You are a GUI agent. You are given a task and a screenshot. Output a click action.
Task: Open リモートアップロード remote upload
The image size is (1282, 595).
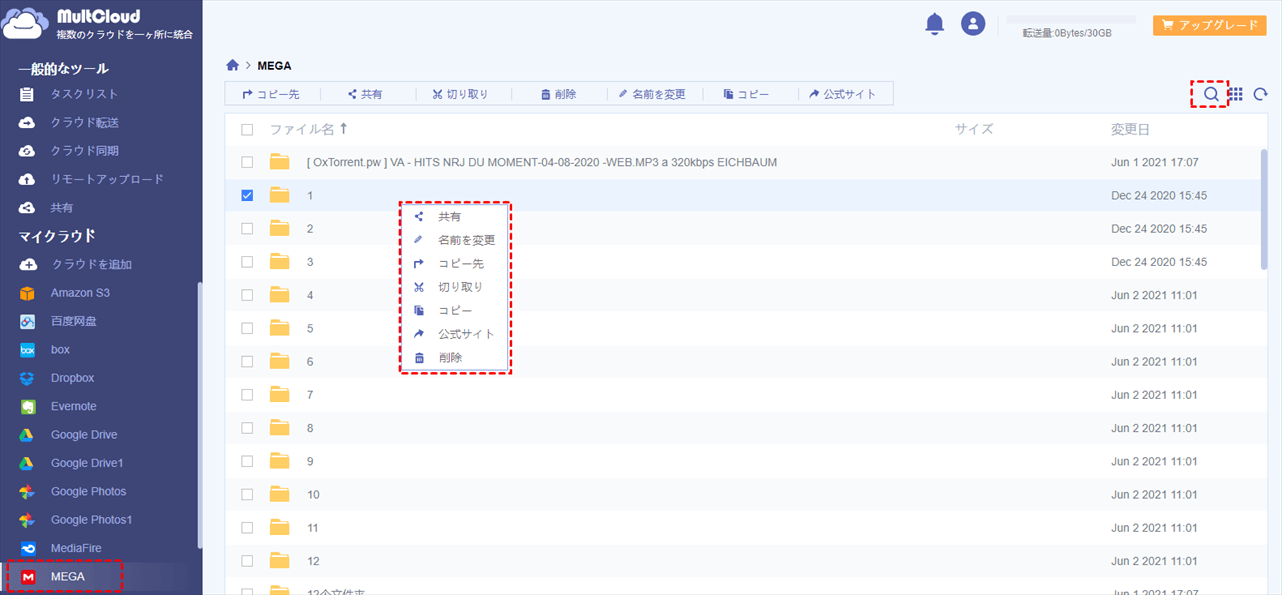click(107, 179)
